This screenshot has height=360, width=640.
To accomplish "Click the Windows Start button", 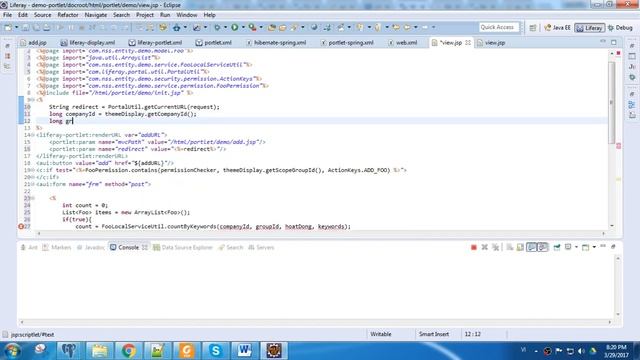I will [13, 351].
